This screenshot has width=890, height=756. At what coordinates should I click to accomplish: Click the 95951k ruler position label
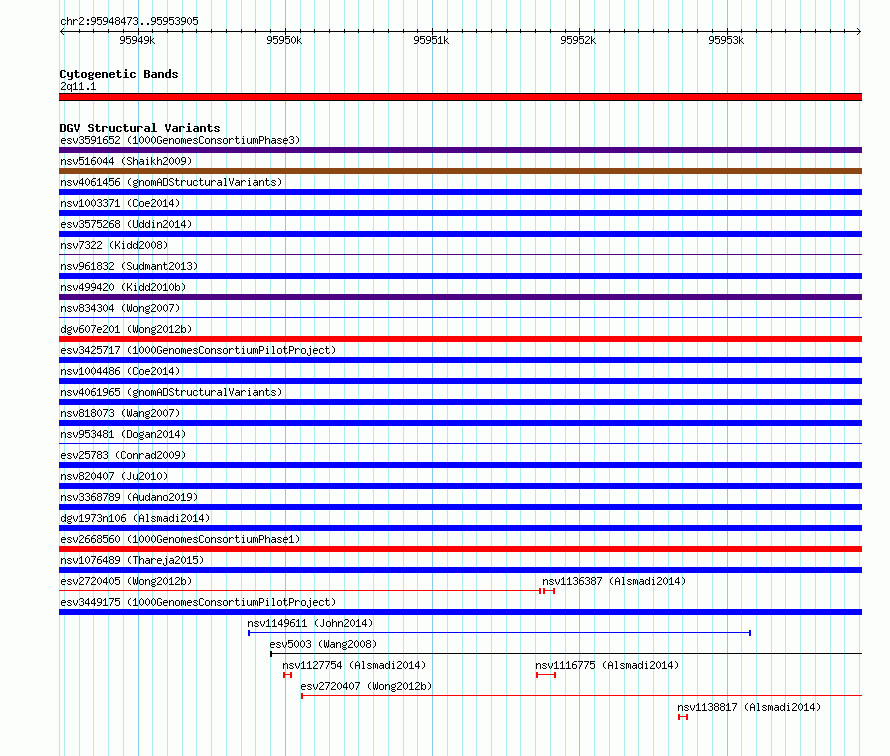431,40
